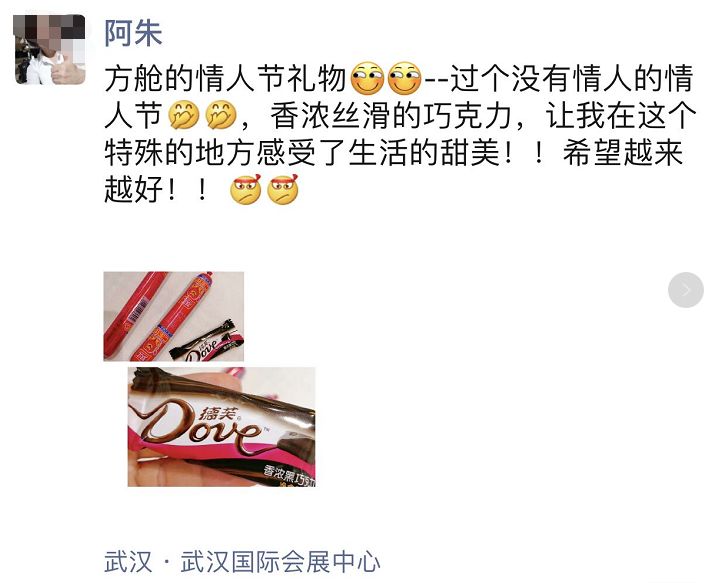Click the small Dove bar in top photo
Image resolution: width=714 pixels, height=583 pixels.
coord(208,342)
